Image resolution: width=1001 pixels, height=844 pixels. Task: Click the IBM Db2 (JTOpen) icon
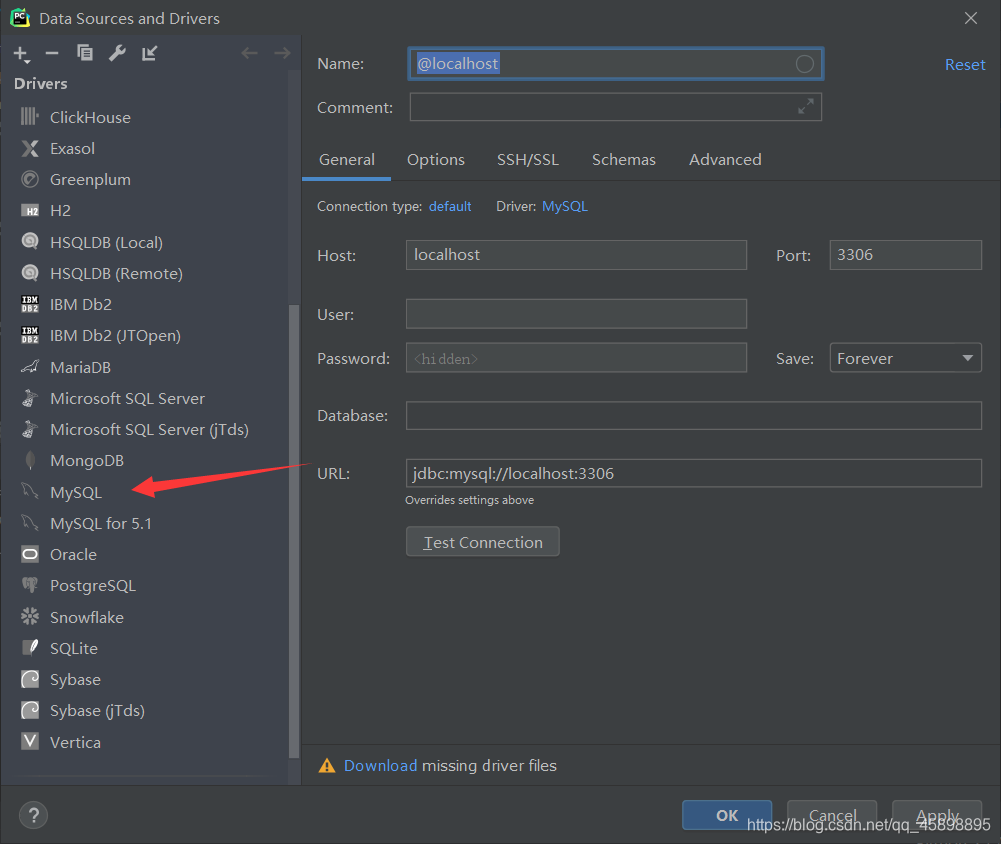29,335
